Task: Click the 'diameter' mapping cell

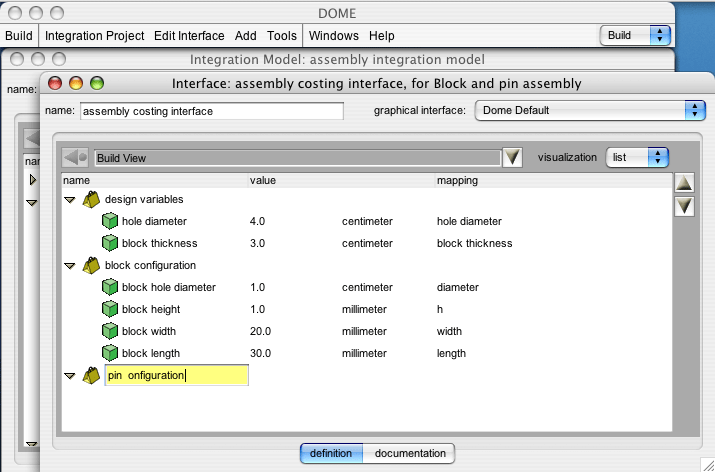Action: pyautogui.click(x=458, y=287)
